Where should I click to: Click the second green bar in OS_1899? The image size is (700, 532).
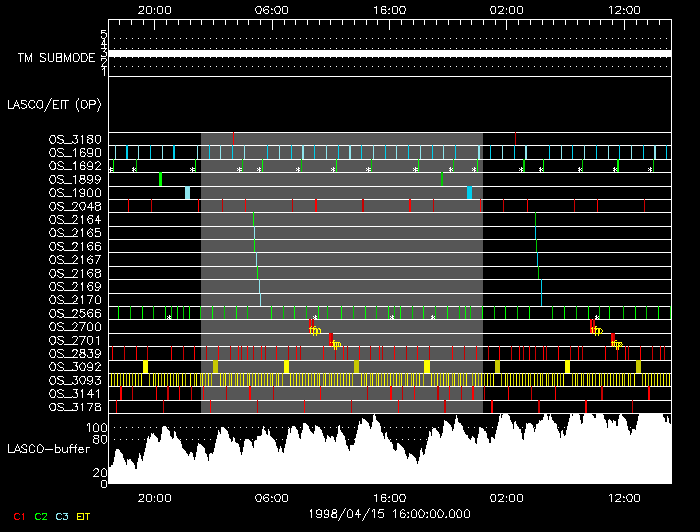442,179
